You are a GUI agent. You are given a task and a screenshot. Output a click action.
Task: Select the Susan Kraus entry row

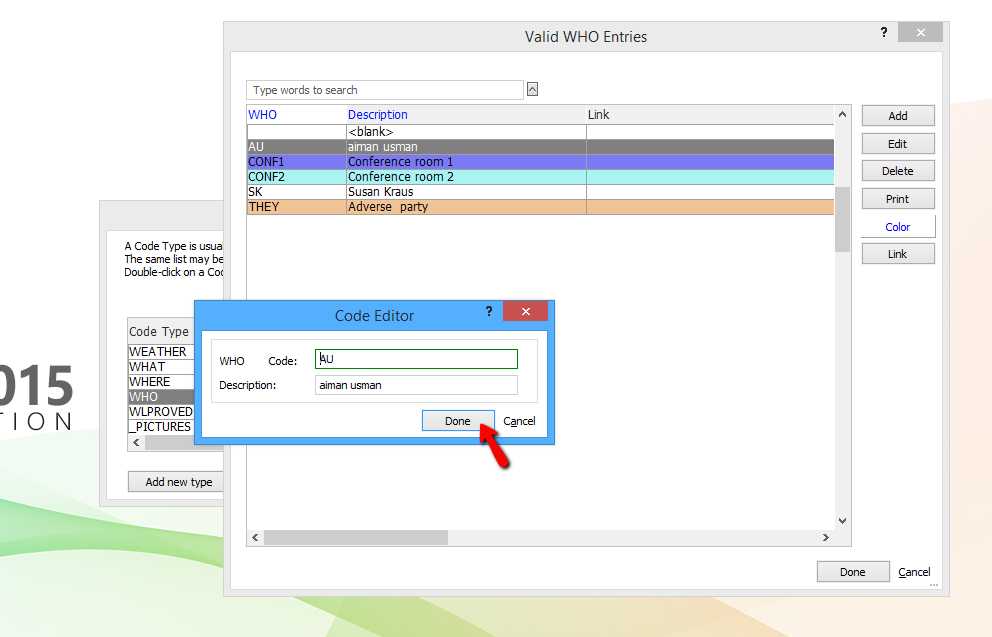[400, 191]
